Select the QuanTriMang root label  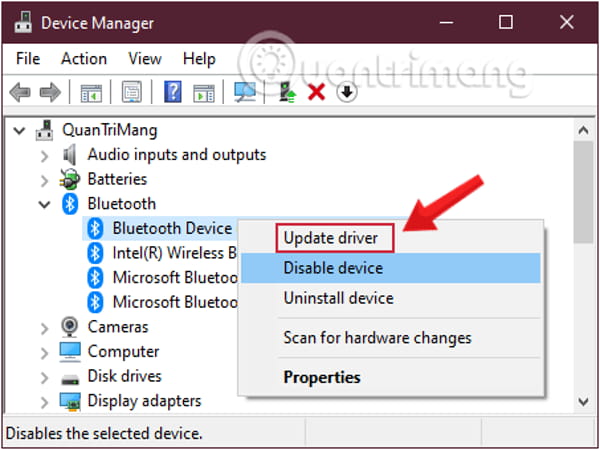110,130
